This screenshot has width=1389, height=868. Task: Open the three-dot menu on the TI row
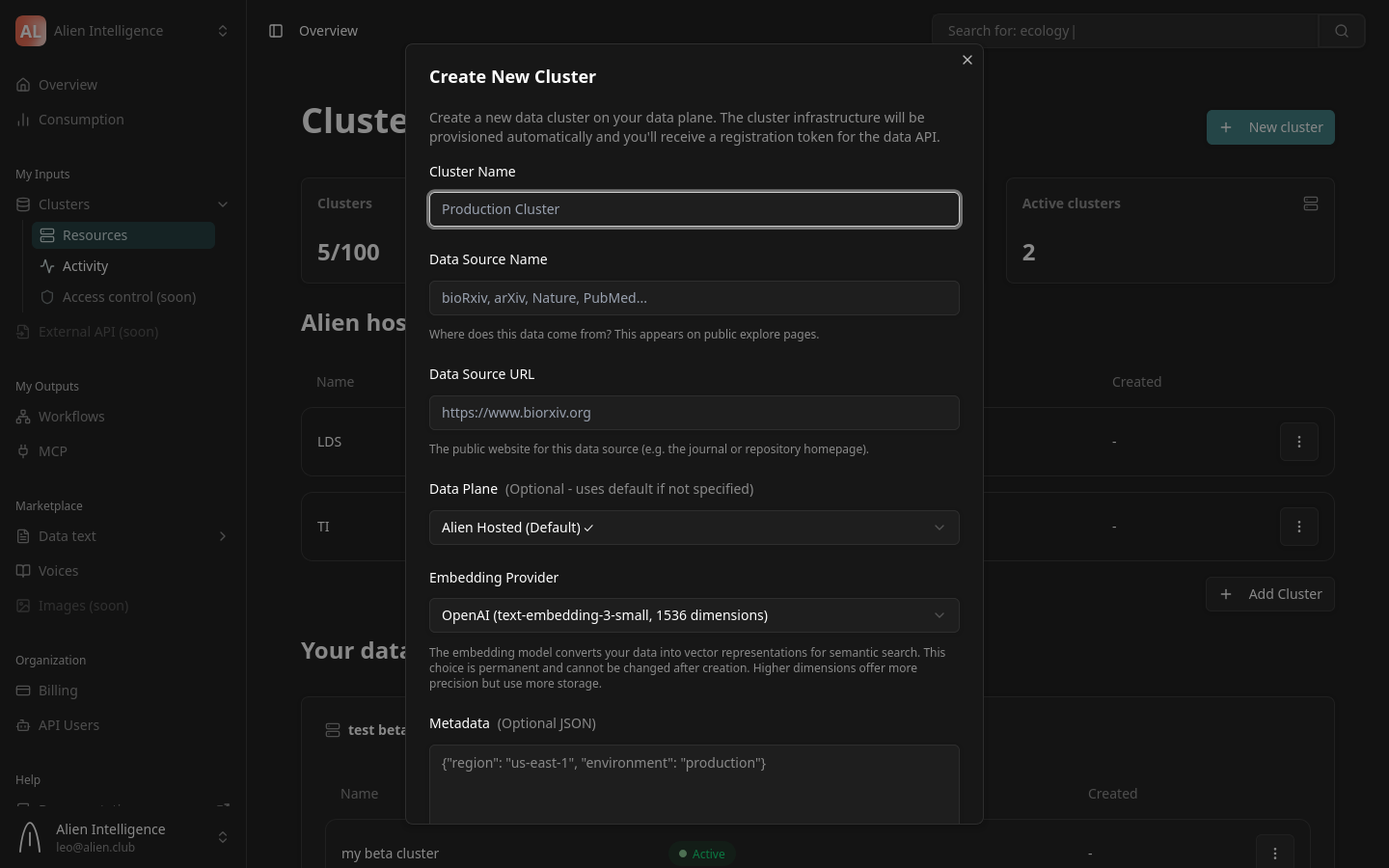[x=1299, y=527]
